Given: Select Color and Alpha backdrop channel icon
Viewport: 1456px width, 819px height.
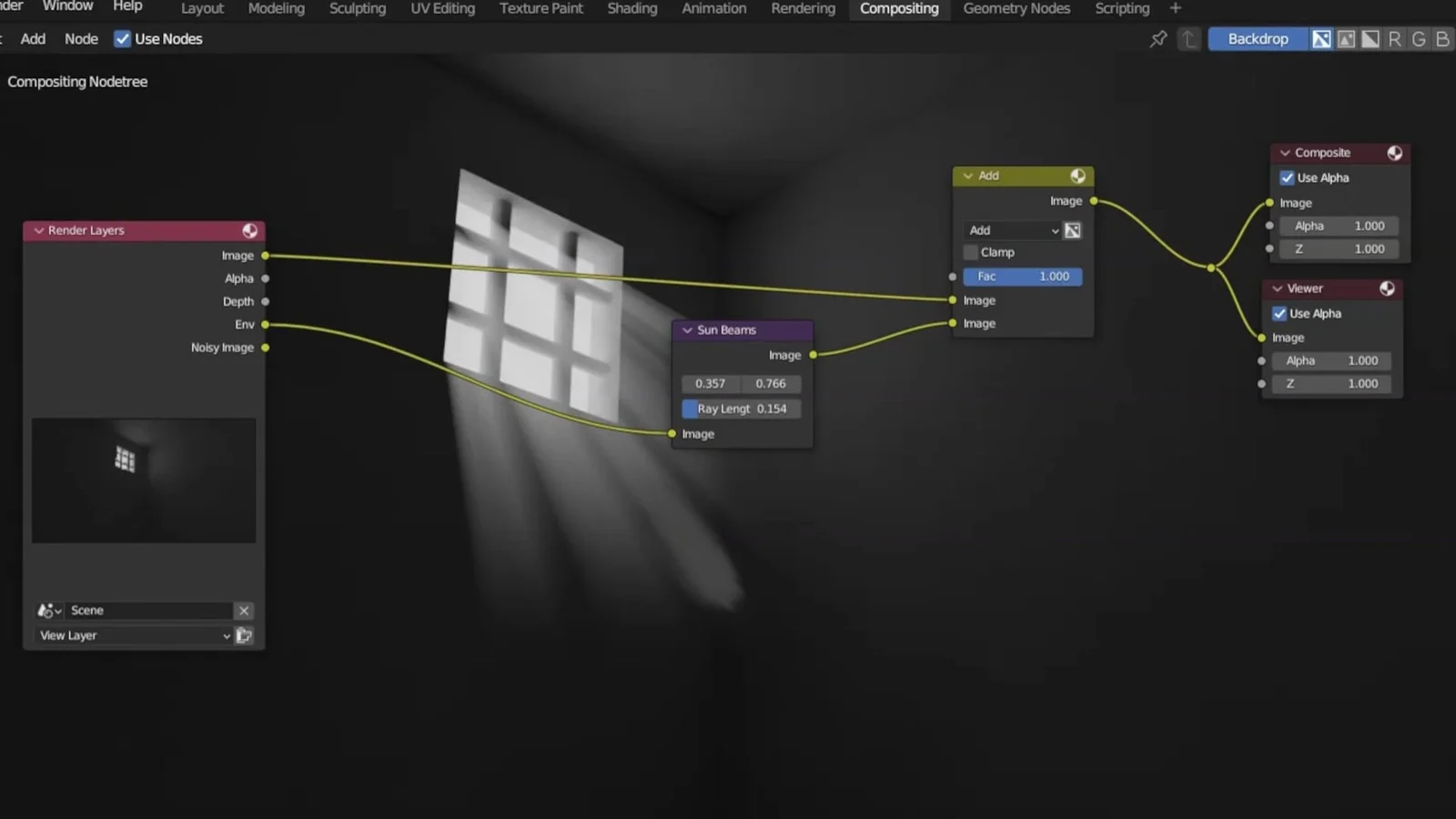Looking at the screenshot, I should tap(1321, 39).
